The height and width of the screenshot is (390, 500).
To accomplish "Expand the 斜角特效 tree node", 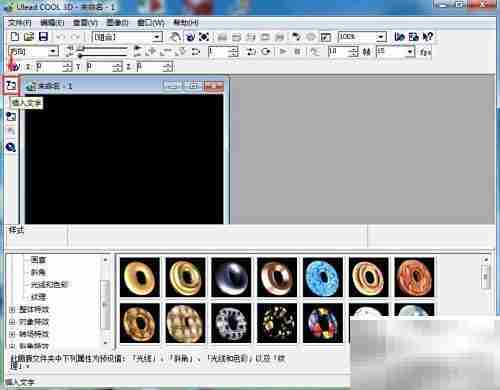I will tap(12, 346).
